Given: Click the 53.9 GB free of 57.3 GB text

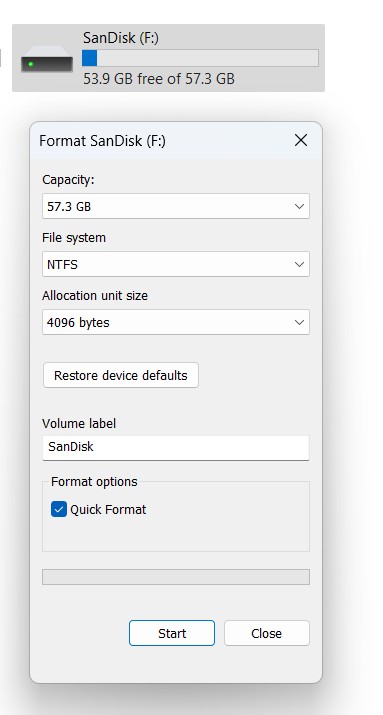Looking at the screenshot, I should [x=159, y=79].
